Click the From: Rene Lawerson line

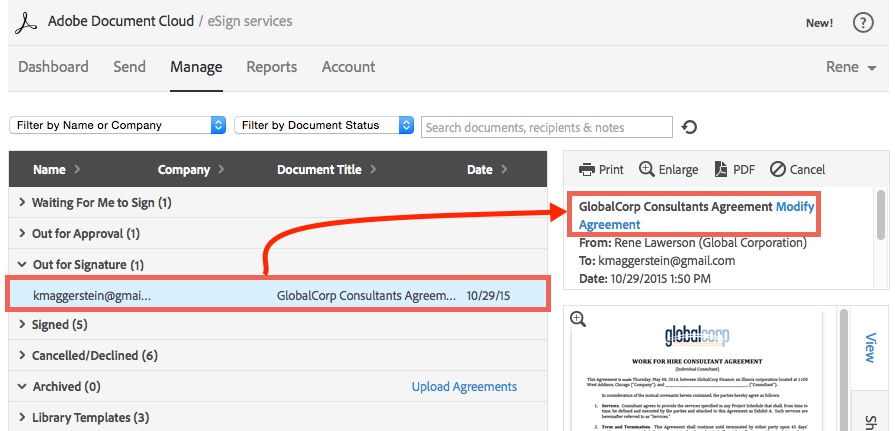tap(693, 243)
